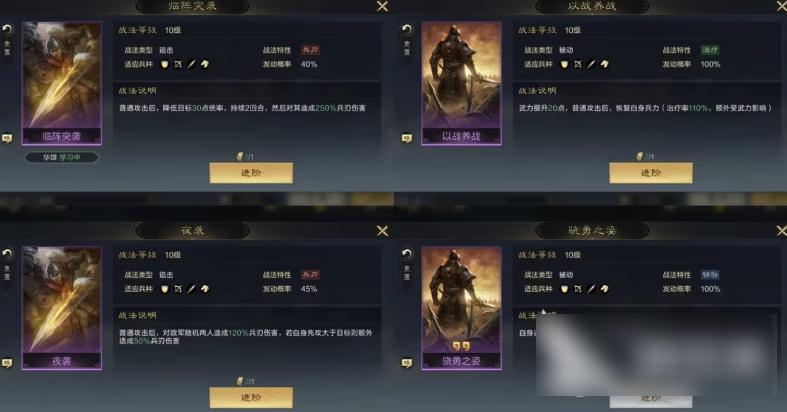Screen dimensions: 787x412
Task: Close the 临阵突袭 panel with X
Action: [x=382, y=6]
